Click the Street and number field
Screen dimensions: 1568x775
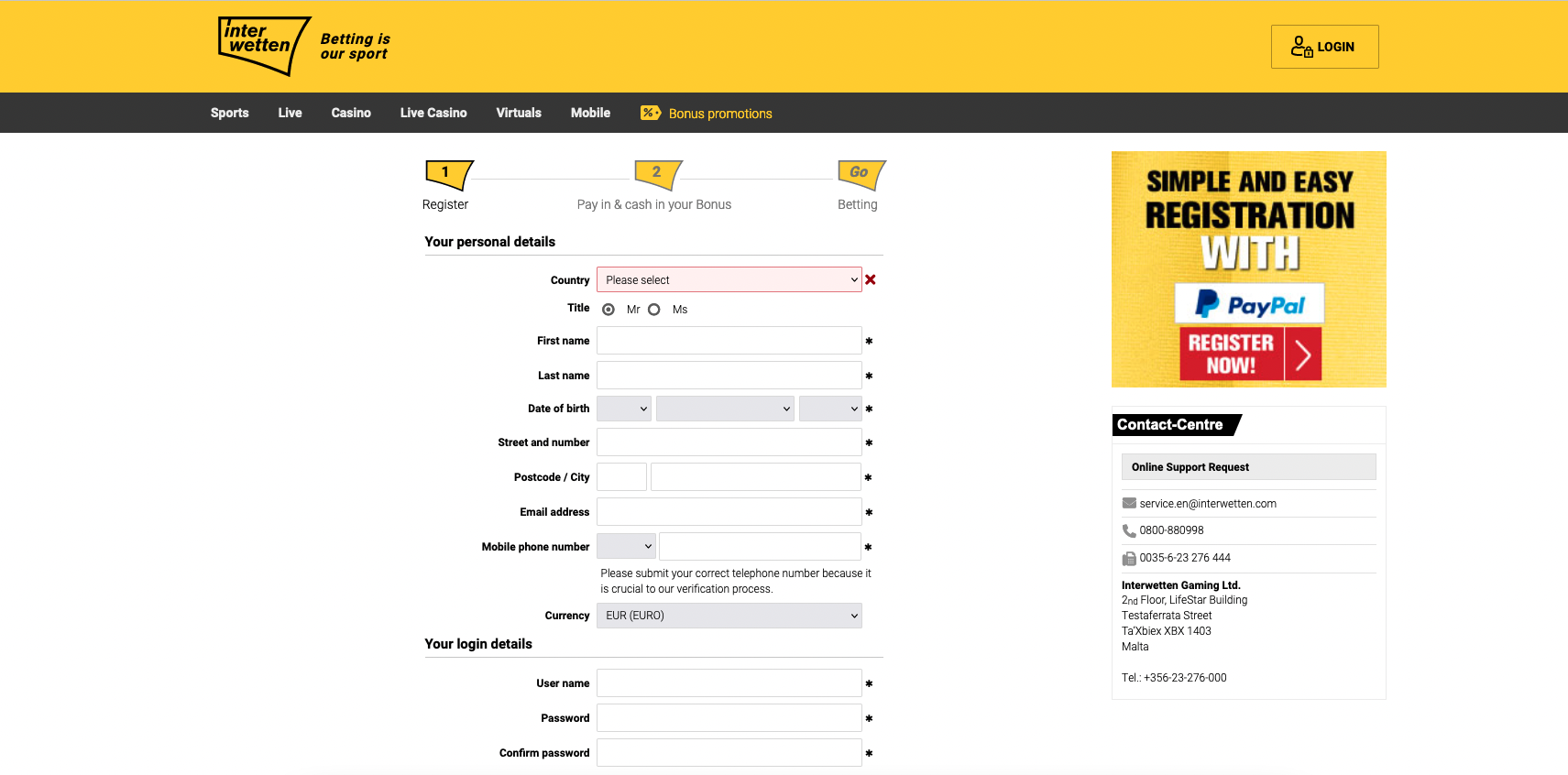(729, 442)
